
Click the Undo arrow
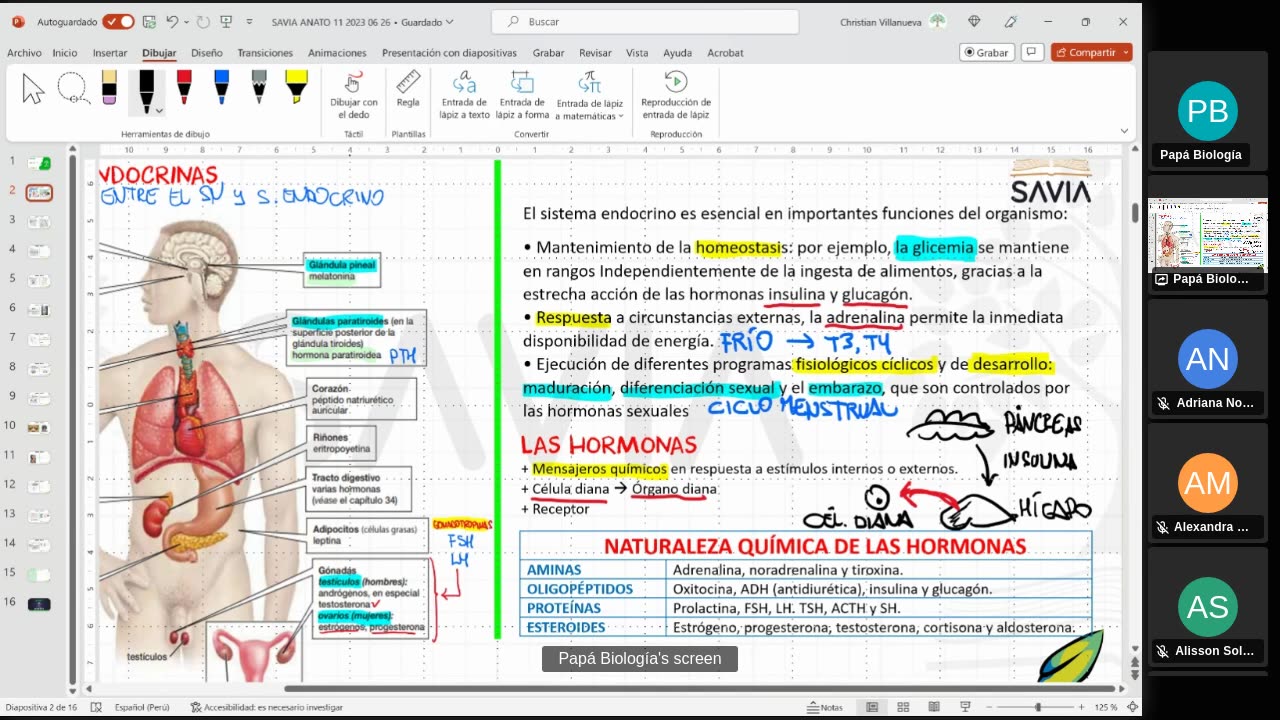coord(172,21)
